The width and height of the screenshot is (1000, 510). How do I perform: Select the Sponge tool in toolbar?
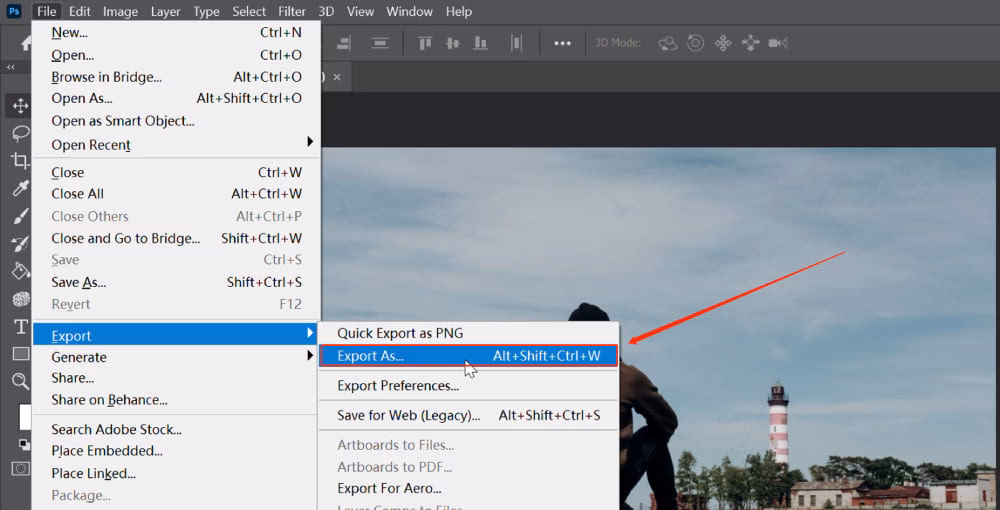pos(20,299)
